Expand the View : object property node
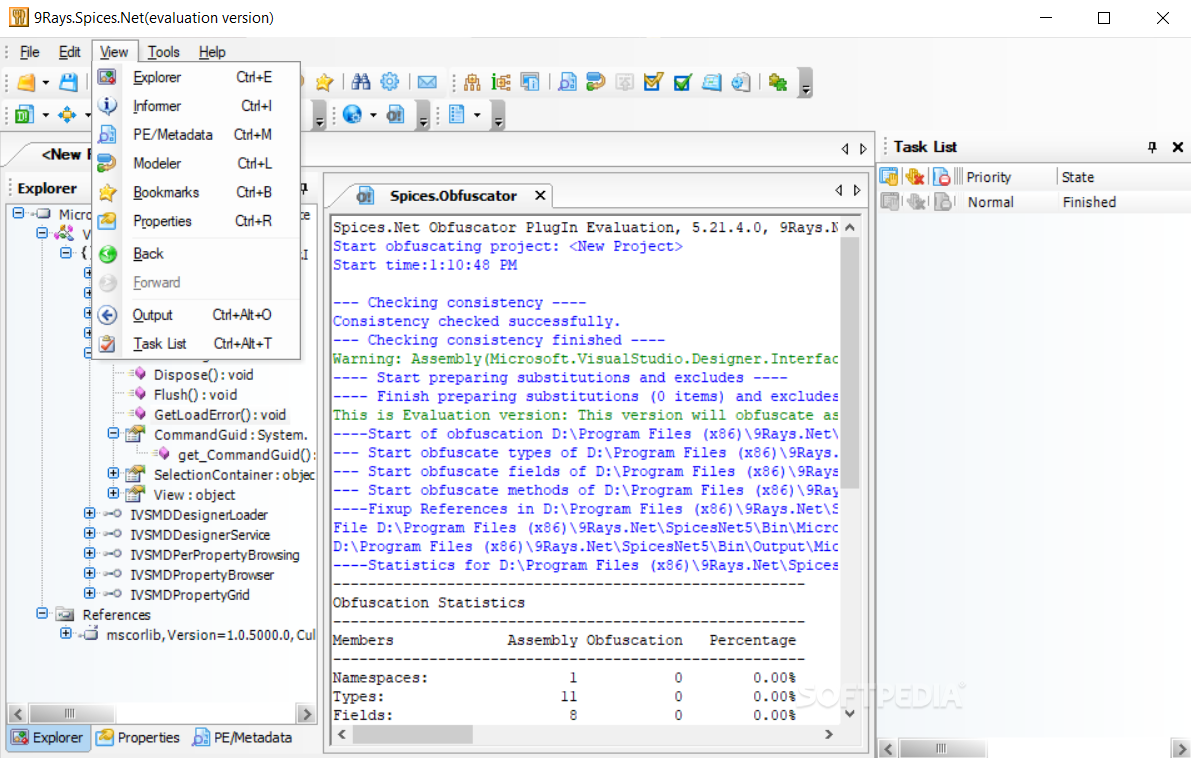This screenshot has width=1191, height=758. point(113,494)
